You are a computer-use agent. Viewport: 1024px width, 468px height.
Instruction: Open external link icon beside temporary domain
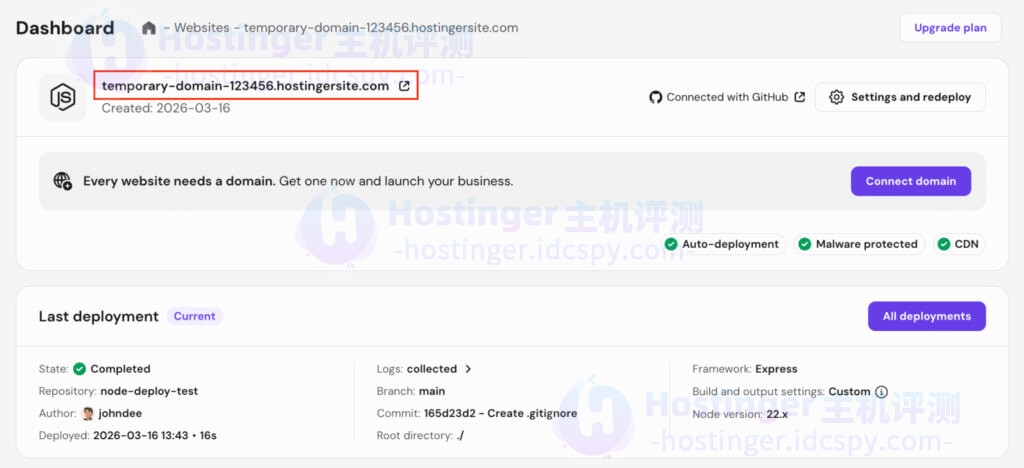[x=404, y=86]
